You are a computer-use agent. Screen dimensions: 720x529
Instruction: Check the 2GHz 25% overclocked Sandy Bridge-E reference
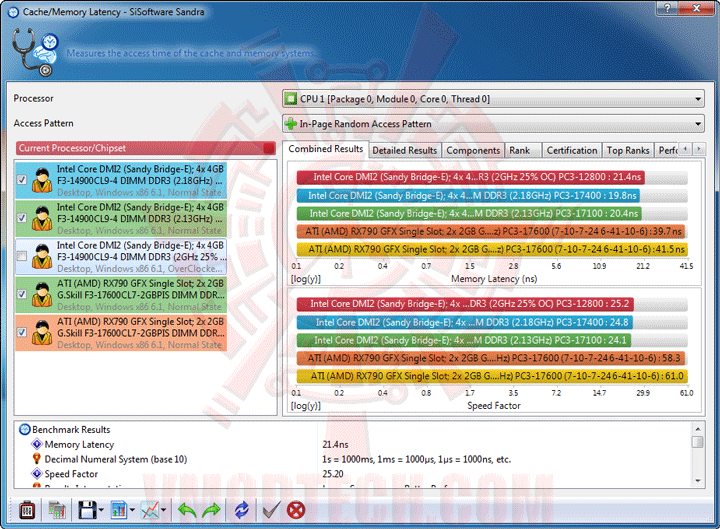click(22, 256)
